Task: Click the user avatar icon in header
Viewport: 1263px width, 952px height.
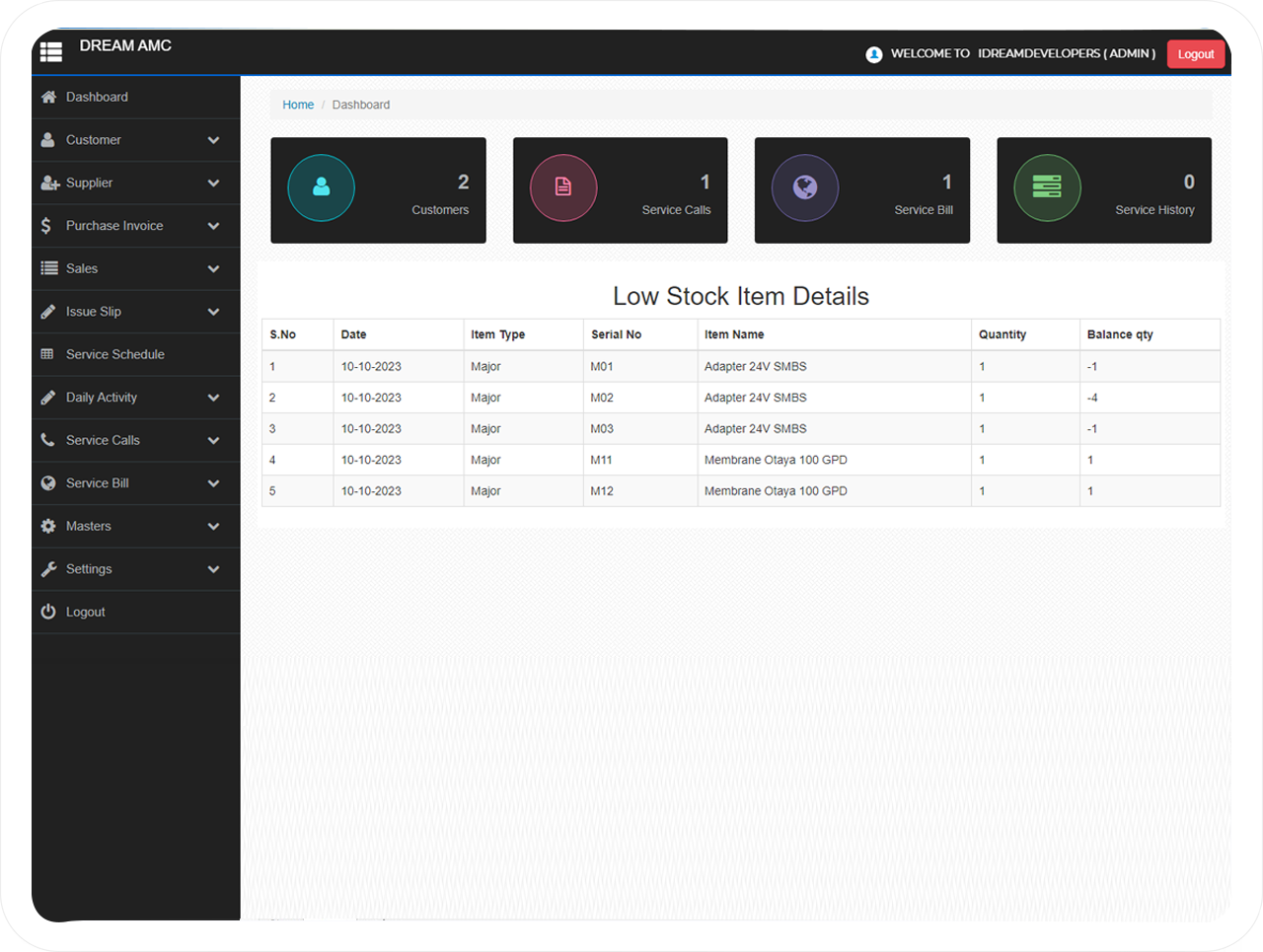Action: (x=874, y=54)
